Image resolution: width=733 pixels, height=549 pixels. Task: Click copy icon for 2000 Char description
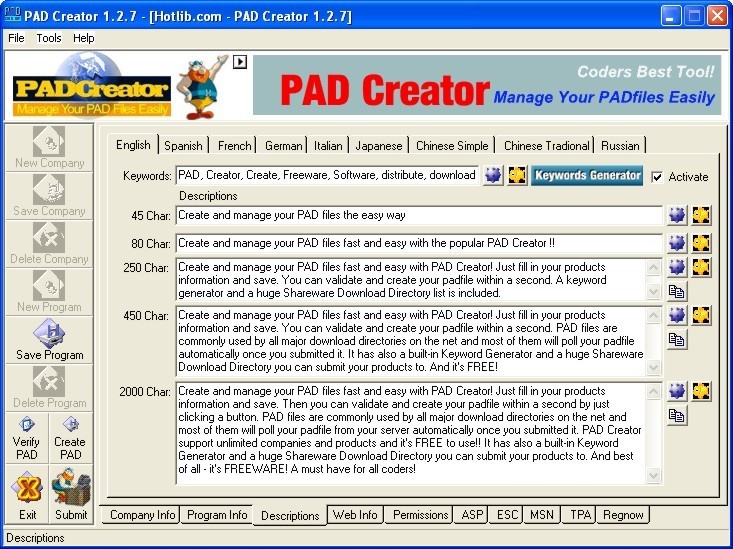676,415
